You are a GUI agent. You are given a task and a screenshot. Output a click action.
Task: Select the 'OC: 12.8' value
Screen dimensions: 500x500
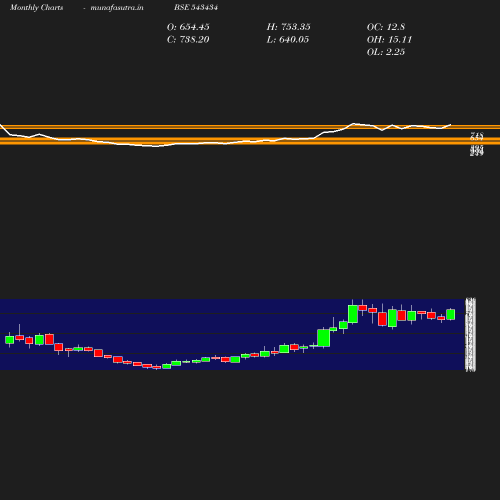386,27
